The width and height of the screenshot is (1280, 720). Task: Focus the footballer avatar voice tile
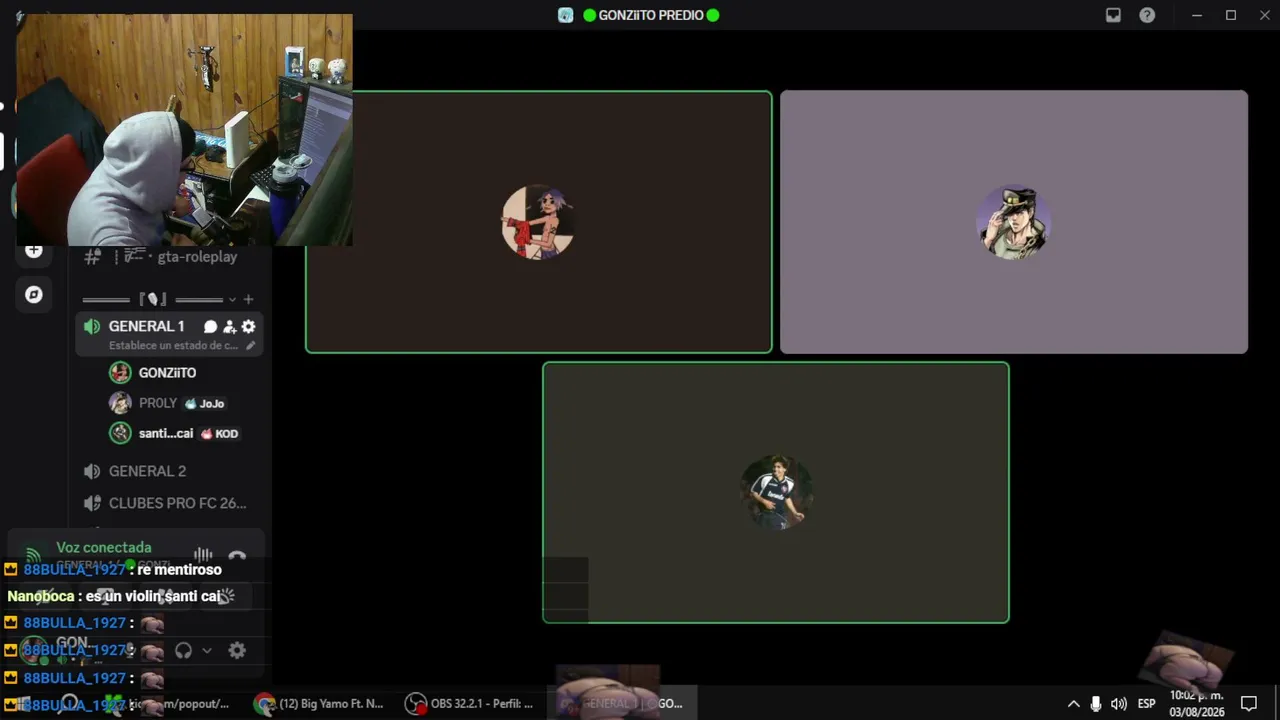tap(776, 493)
